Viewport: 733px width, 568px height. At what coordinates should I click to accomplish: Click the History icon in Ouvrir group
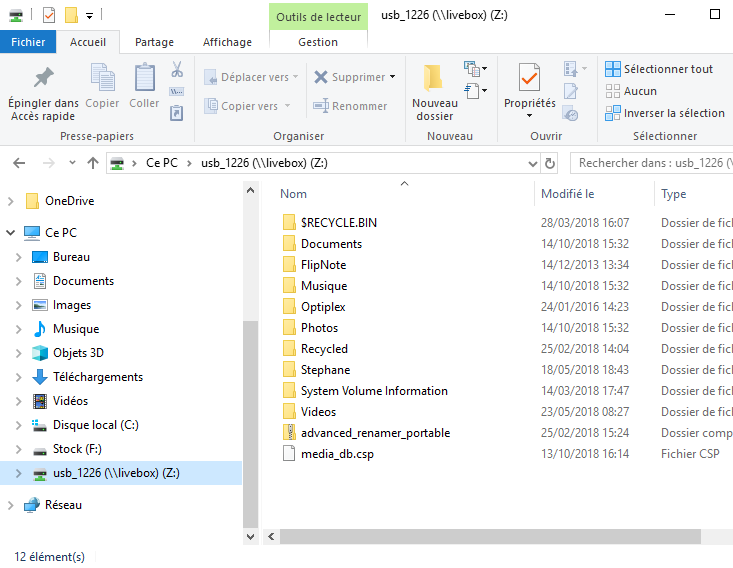571,113
